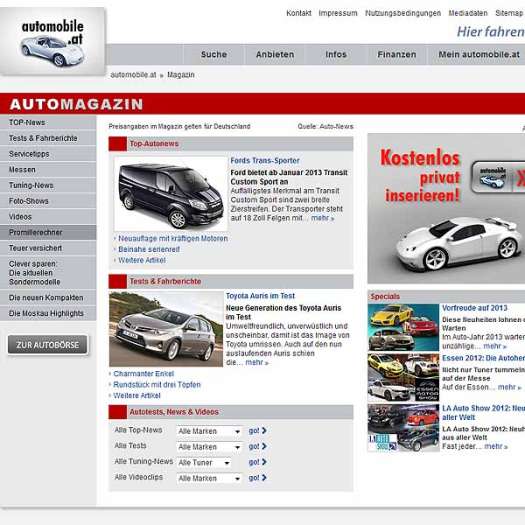Click the automobile.at logo with car

[53, 42]
